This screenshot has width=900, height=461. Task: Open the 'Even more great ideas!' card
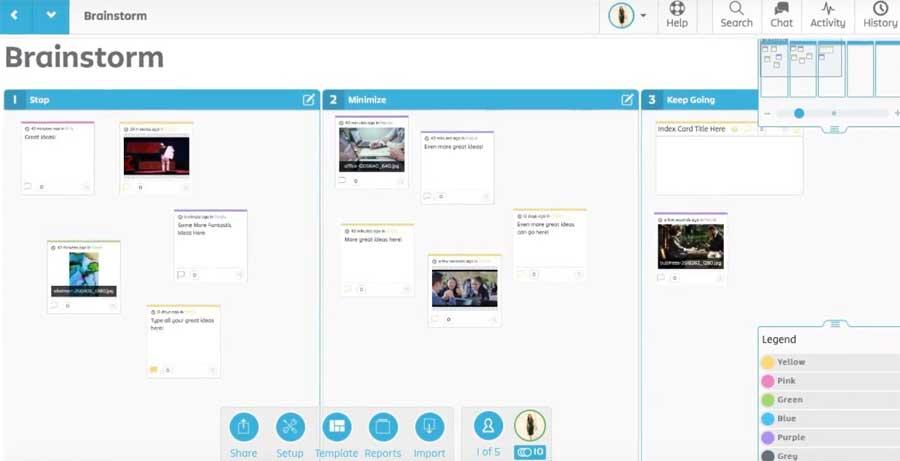point(457,168)
